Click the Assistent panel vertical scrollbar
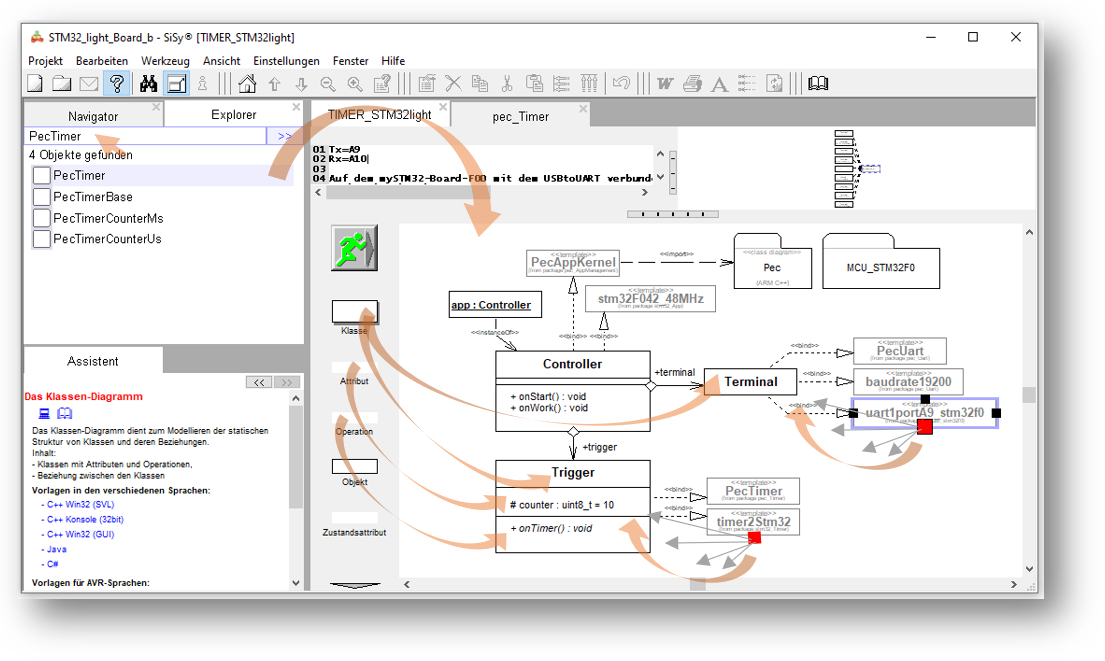 point(296,491)
